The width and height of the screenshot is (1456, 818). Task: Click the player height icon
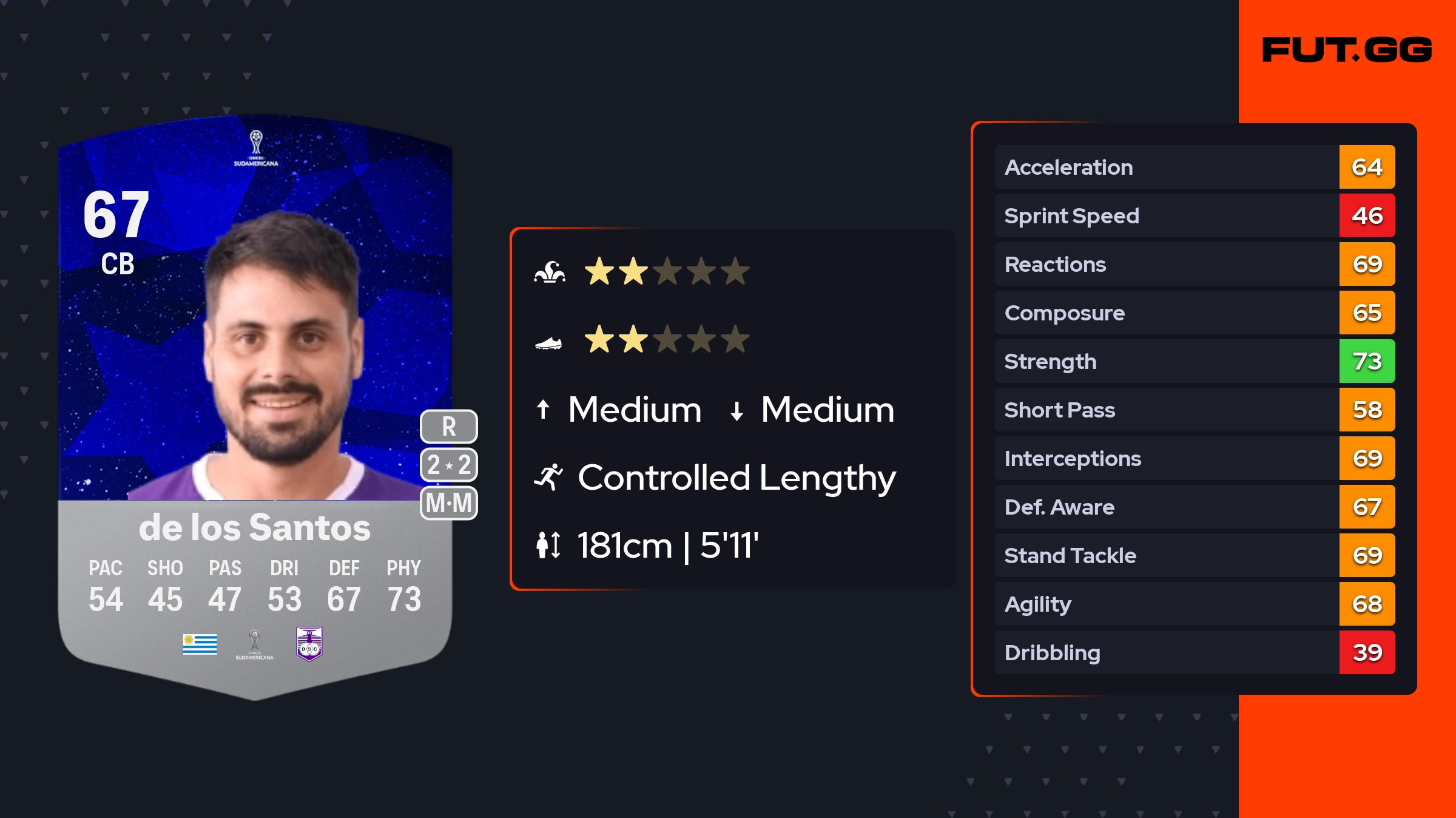pos(548,545)
